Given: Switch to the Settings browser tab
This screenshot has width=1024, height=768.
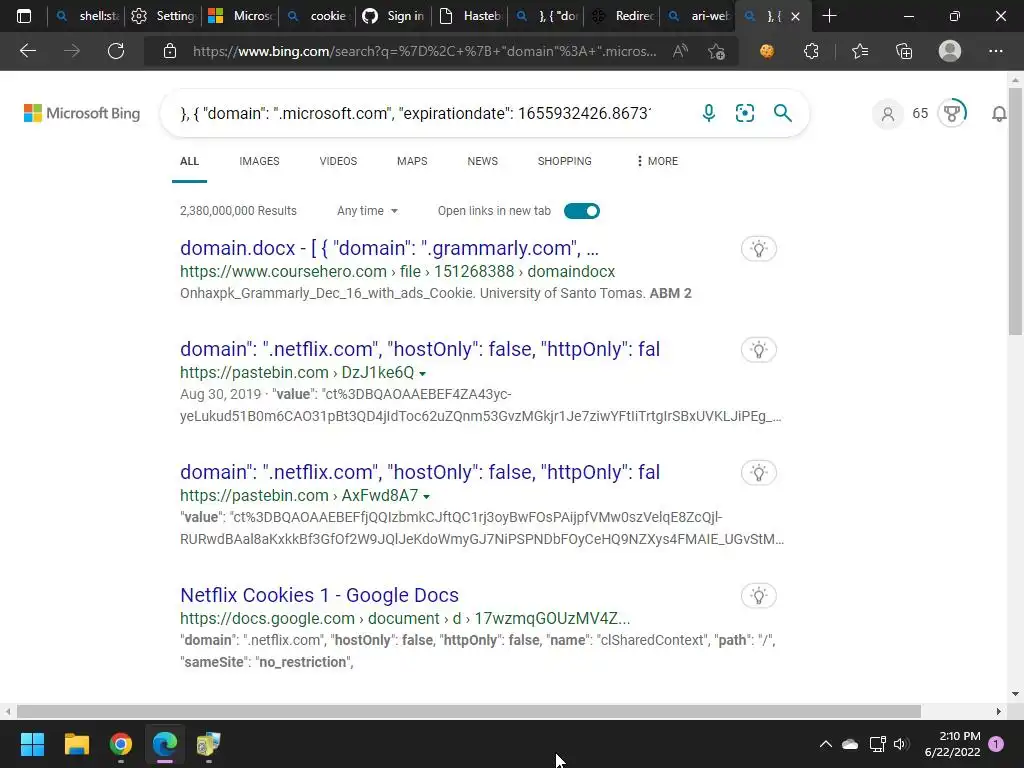Looking at the screenshot, I should coord(163,16).
